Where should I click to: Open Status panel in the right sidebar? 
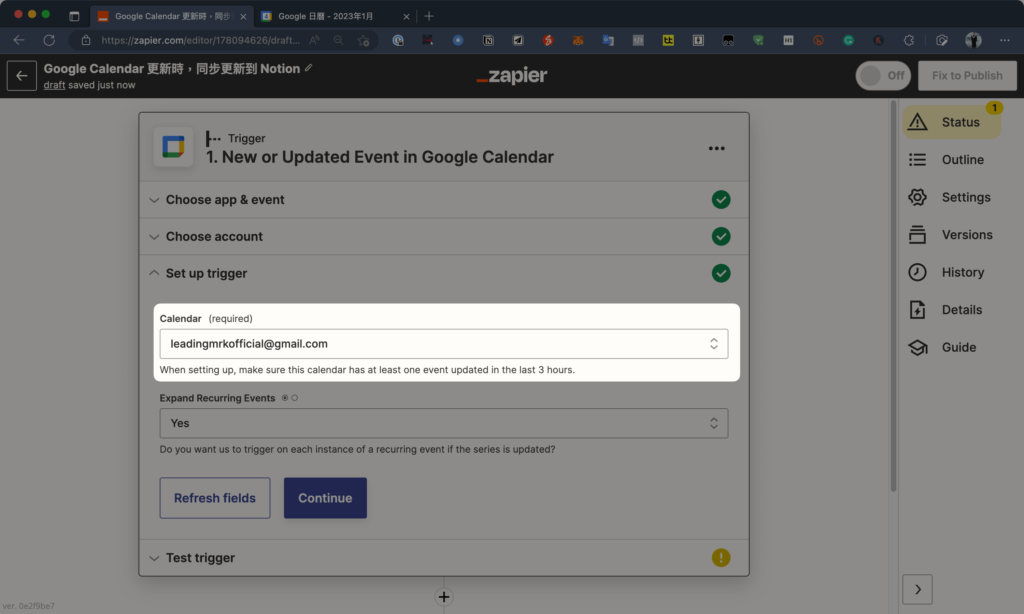(951, 122)
